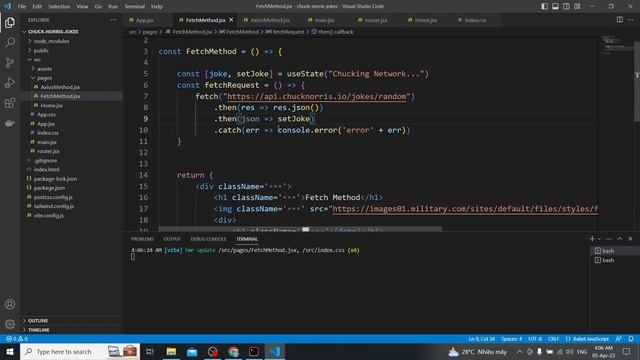Screen dimensions: 640x360
Task: Change the CRLF line ending
Action: coord(553,339)
